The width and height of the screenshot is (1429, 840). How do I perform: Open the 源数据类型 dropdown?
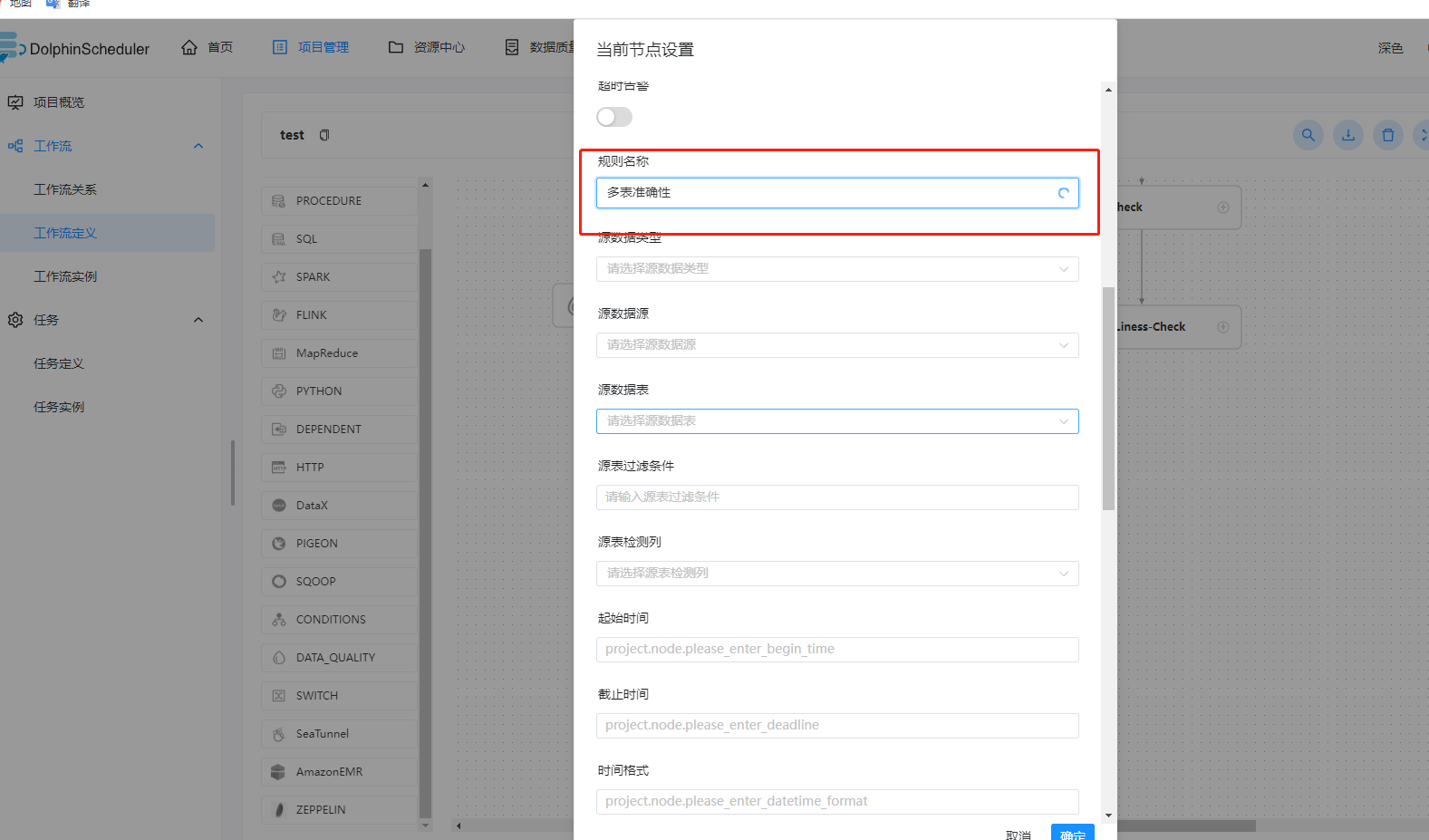click(837, 269)
